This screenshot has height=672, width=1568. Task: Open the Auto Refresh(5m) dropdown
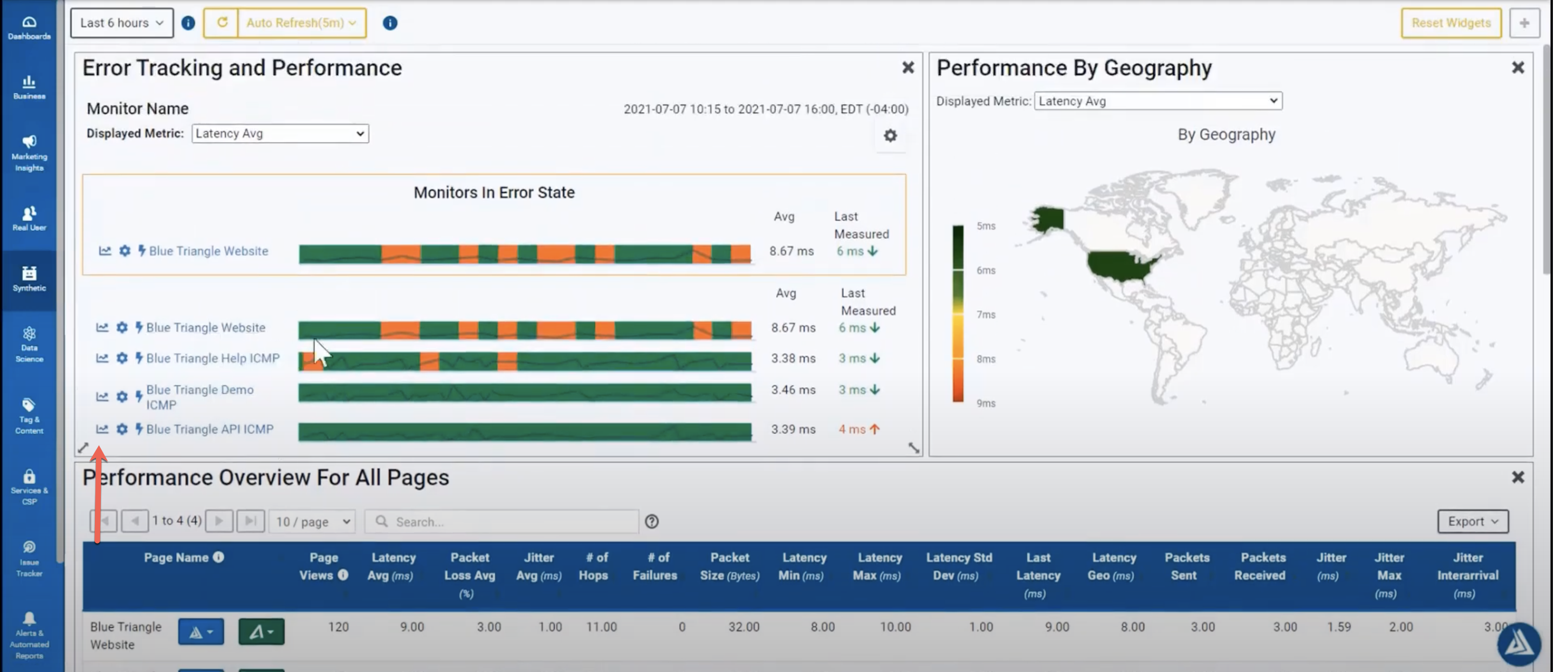point(302,23)
